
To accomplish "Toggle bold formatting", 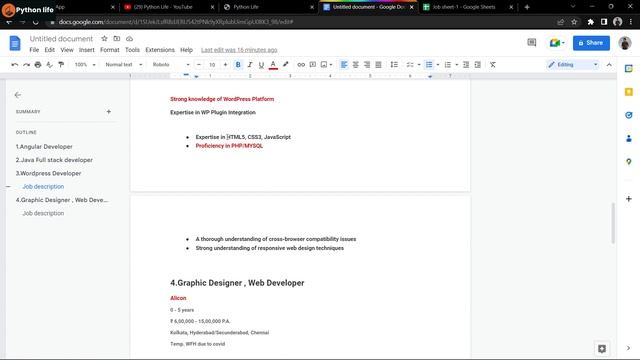I will coord(238,64).
